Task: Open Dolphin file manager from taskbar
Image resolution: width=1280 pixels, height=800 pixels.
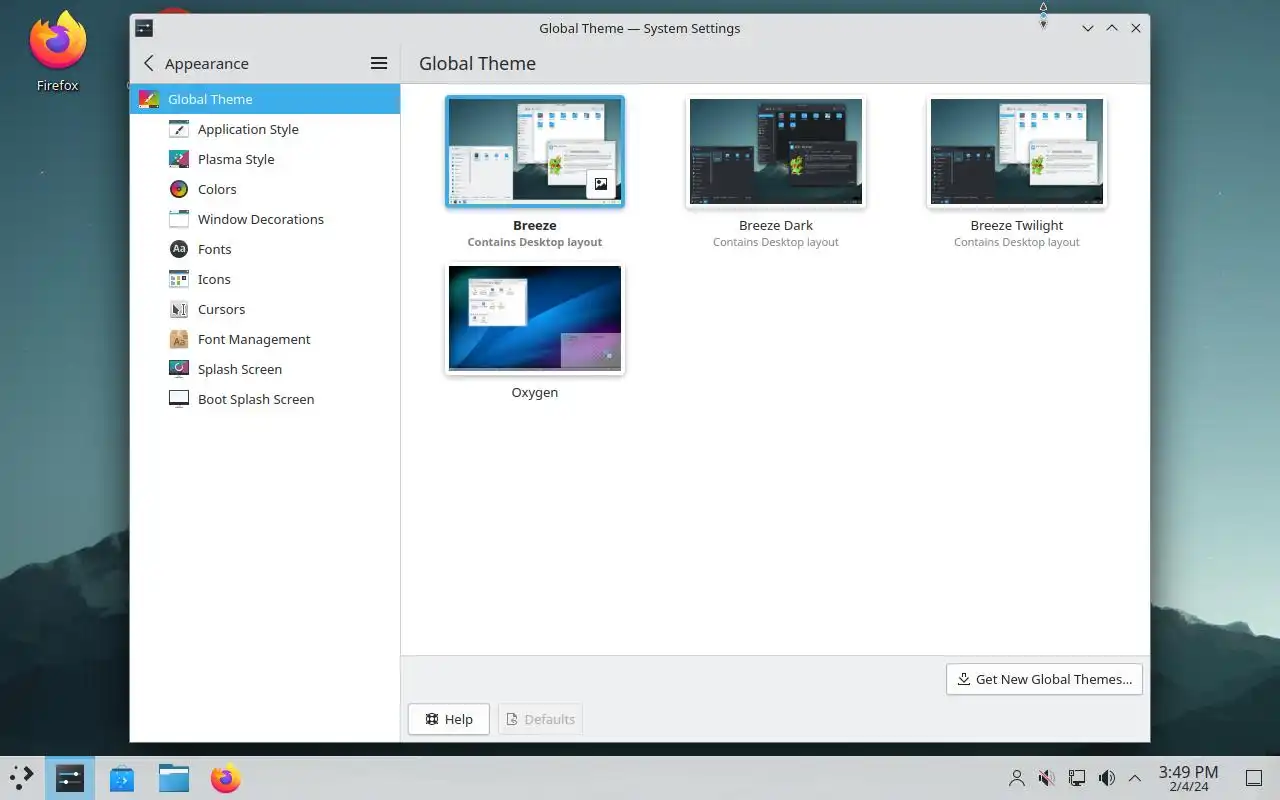Action: click(174, 778)
